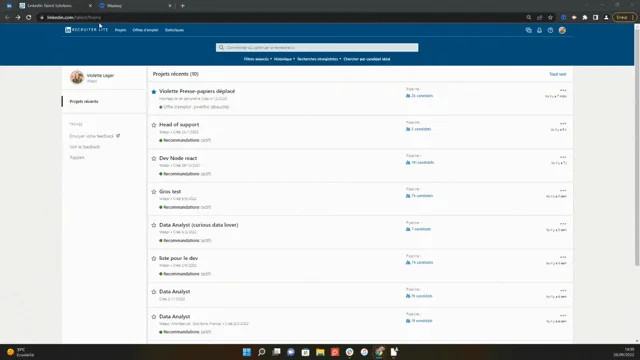Open the more options menu for Head of support
The height and width of the screenshot is (360, 640).
pyautogui.click(x=563, y=124)
